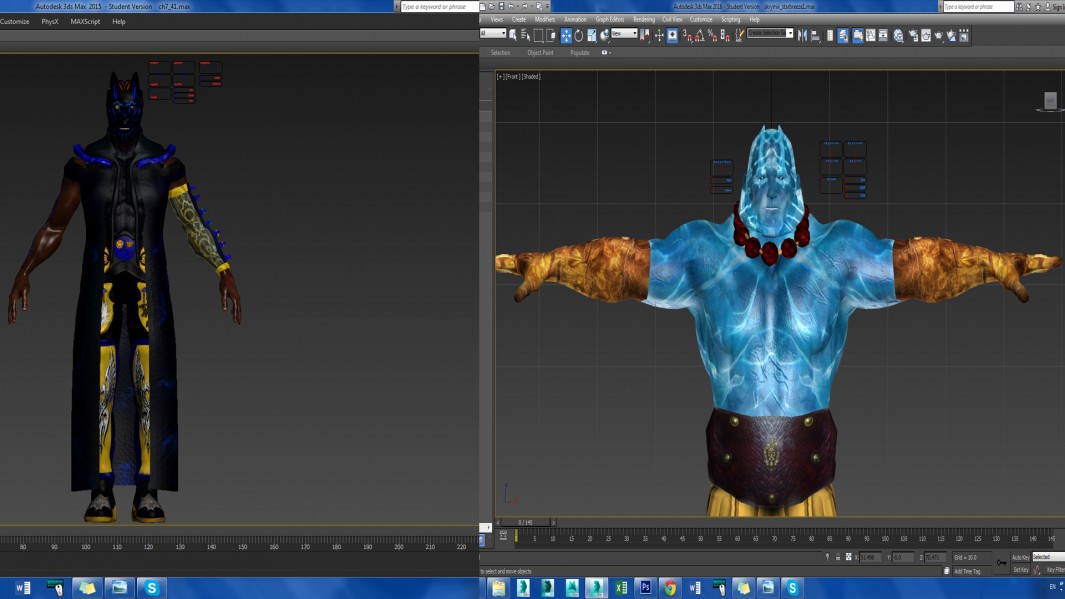Open Excel from the taskbar
This screenshot has width=1065, height=599.
[x=621, y=587]
